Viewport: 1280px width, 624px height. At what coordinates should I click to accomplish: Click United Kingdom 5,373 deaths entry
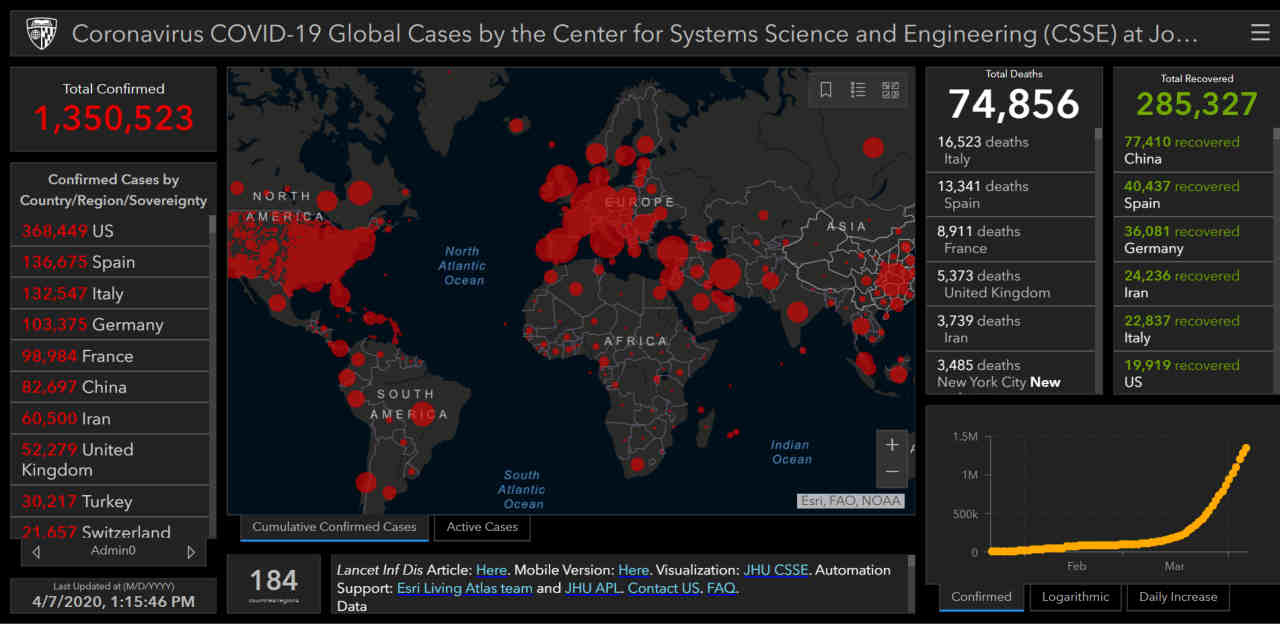(1010, 284)
